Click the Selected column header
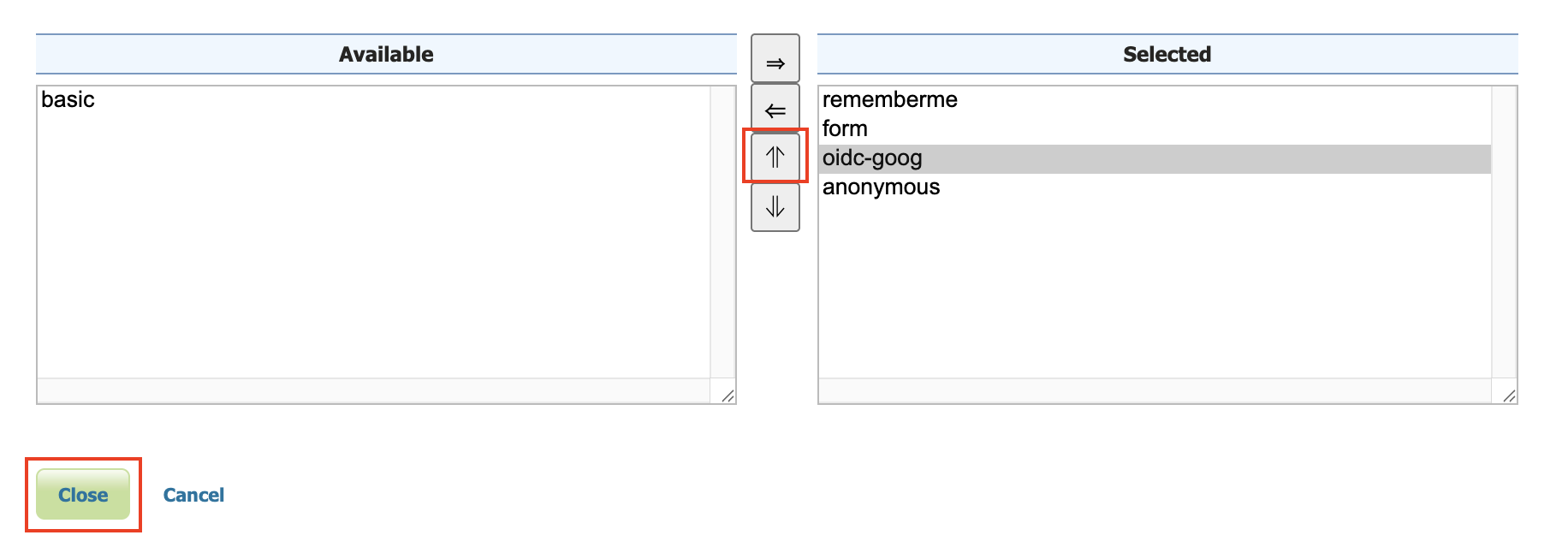The height and width of the screenshot is (553, 1568). 1167,53
